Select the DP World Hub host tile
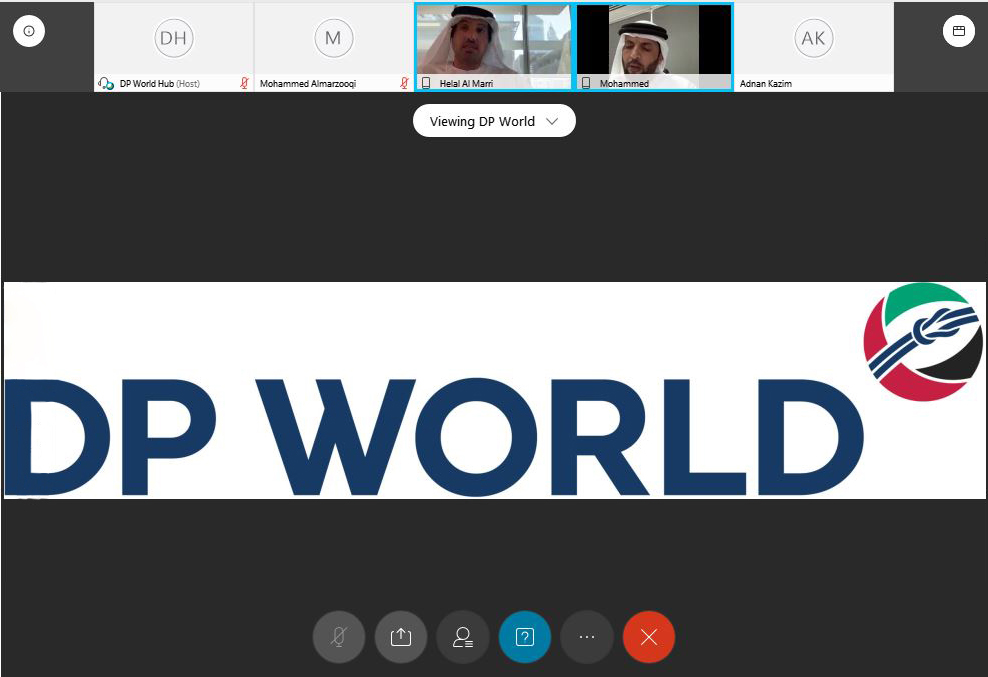Image resolution: width=988 pixels, height=677 pixels. click(173, 40)
